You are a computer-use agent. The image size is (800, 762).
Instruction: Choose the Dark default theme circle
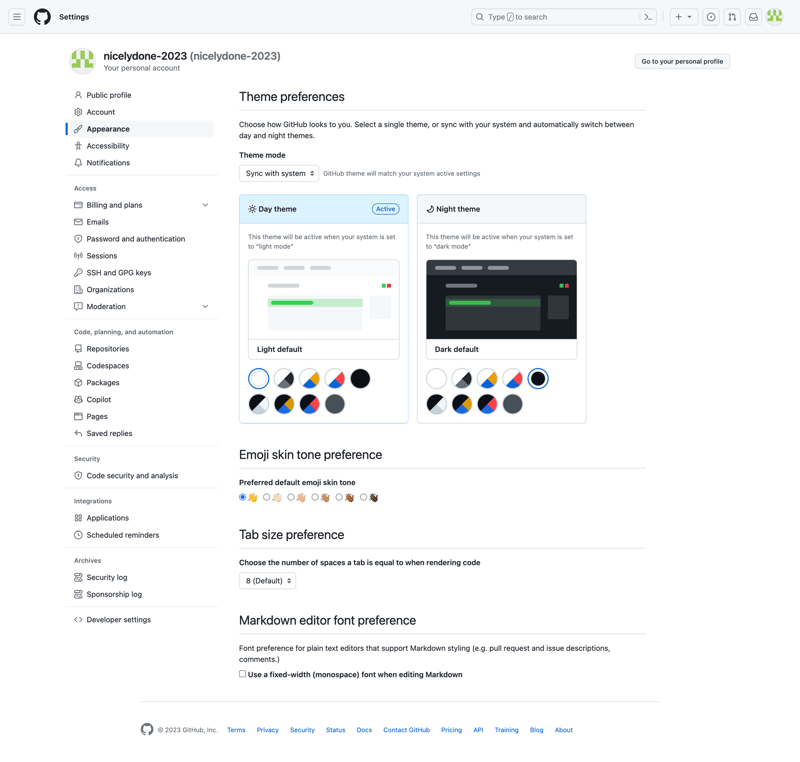coord(536,378)
